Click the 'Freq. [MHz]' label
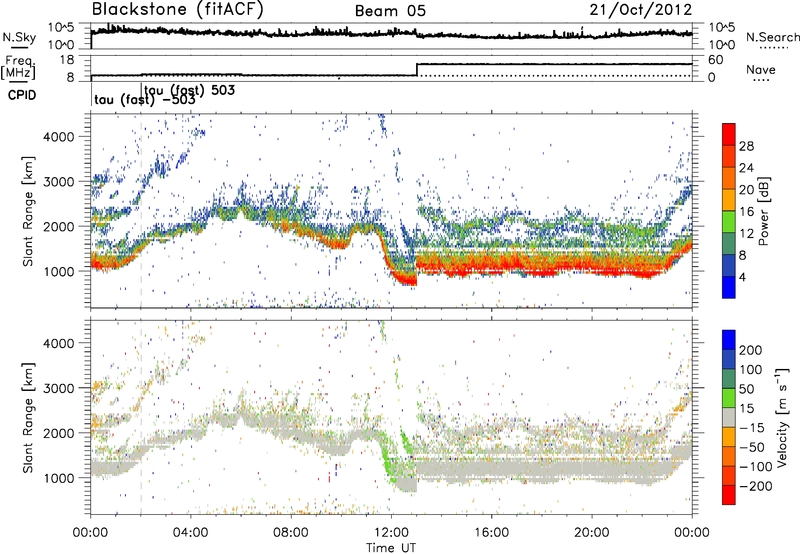Viewport: 800px width, 554px height. tap(18, 67)
